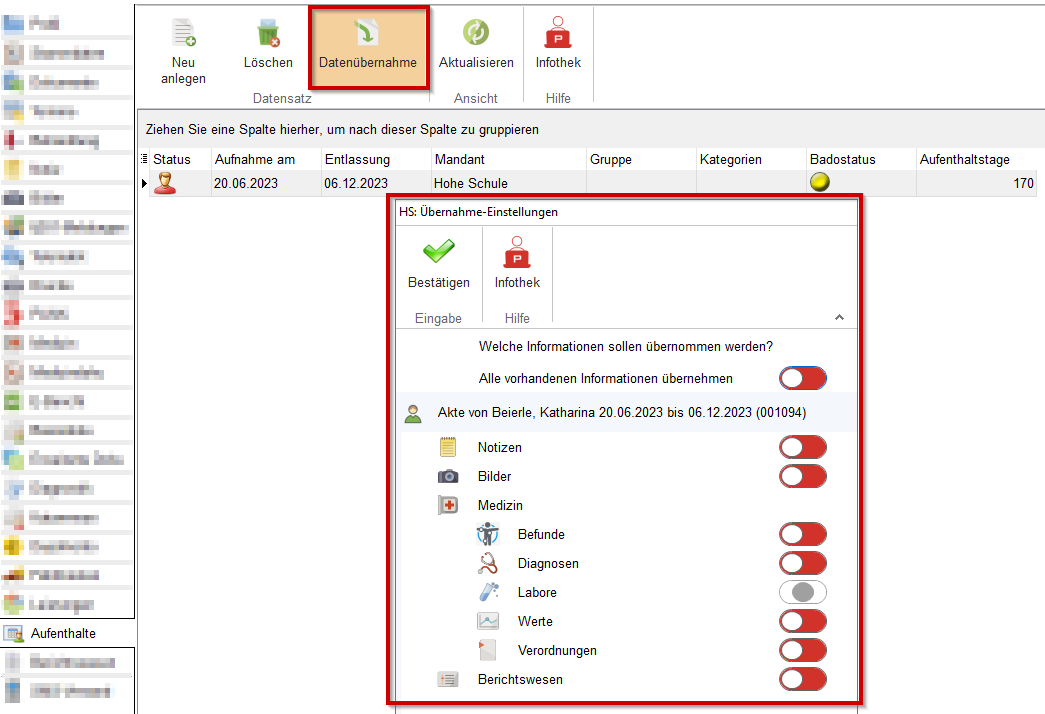The image size is (1045, 714).
Task: Turn on the Bilder toggle
Action: pyautogui.click(x=803, y=477)
